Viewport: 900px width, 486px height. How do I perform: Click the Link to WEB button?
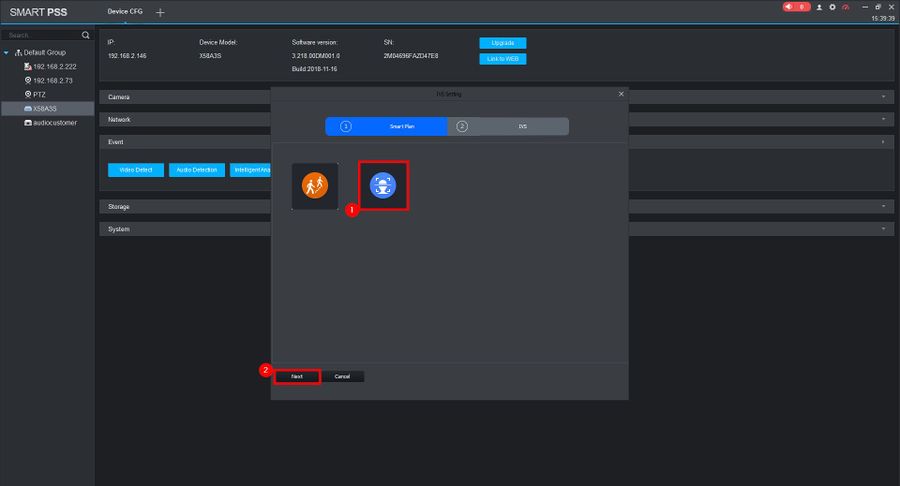tap(503, 59)
